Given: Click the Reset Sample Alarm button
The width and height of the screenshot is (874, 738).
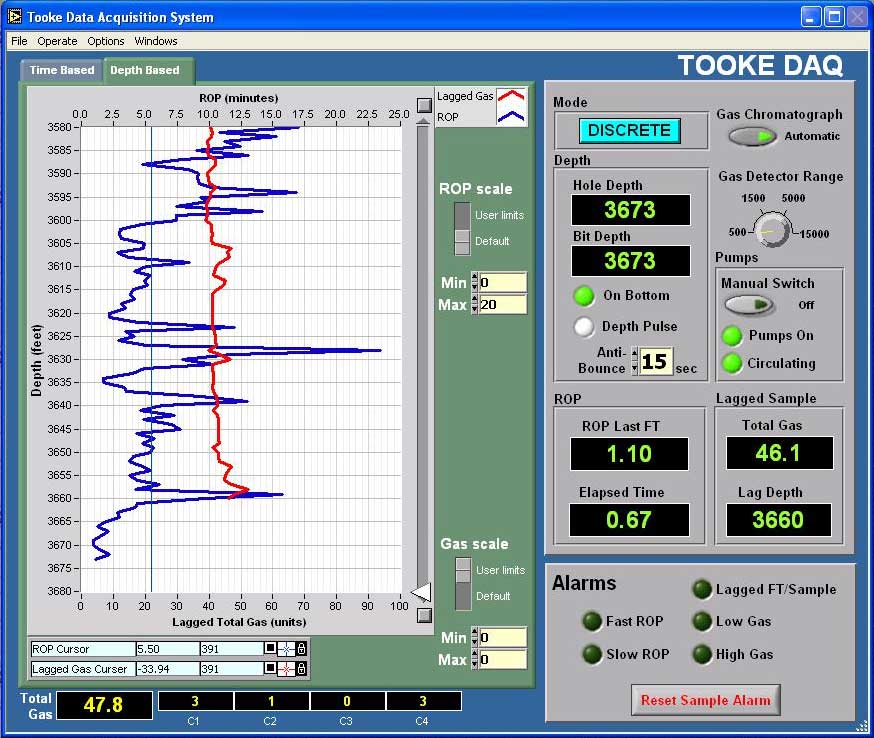Looking at the screenshot, I should click(x=706, y=700).
